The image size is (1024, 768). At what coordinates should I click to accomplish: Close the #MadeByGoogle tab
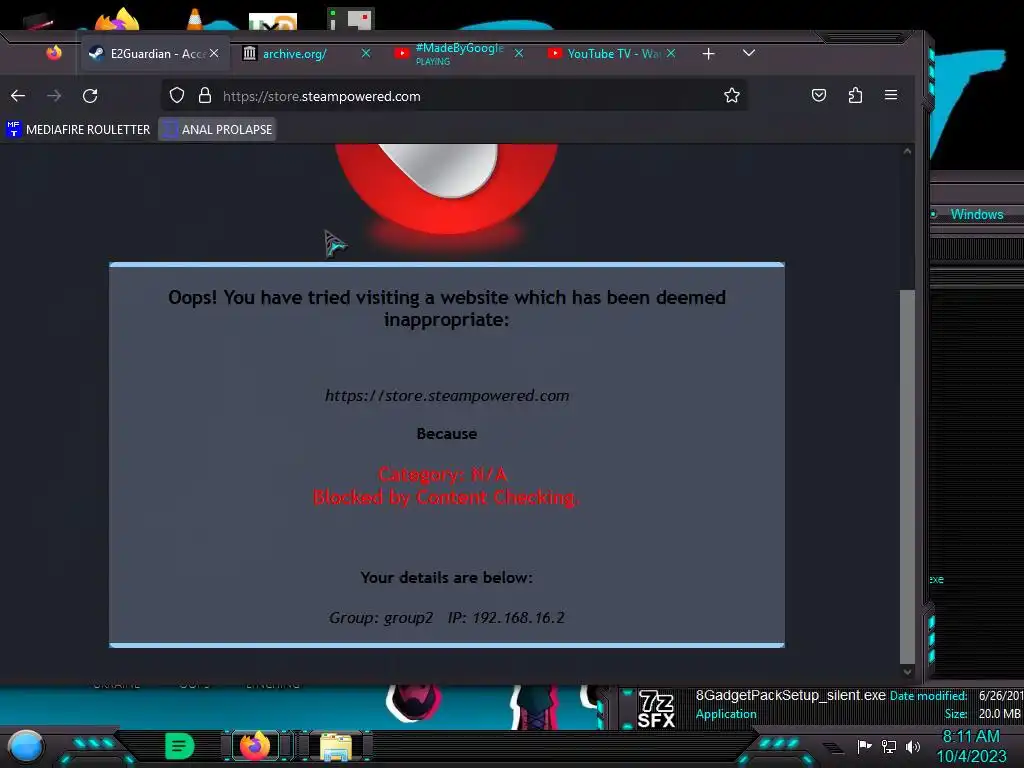click(519, 54)
